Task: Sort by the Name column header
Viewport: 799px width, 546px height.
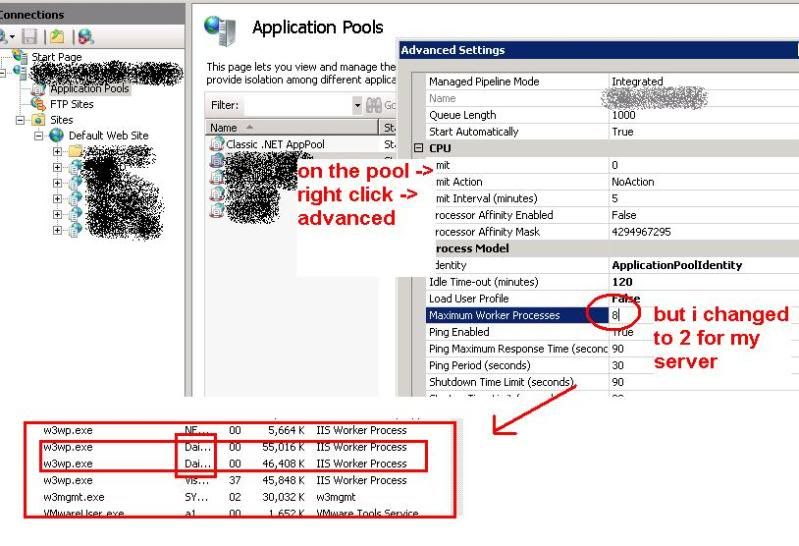Action: tap(290, 127)
